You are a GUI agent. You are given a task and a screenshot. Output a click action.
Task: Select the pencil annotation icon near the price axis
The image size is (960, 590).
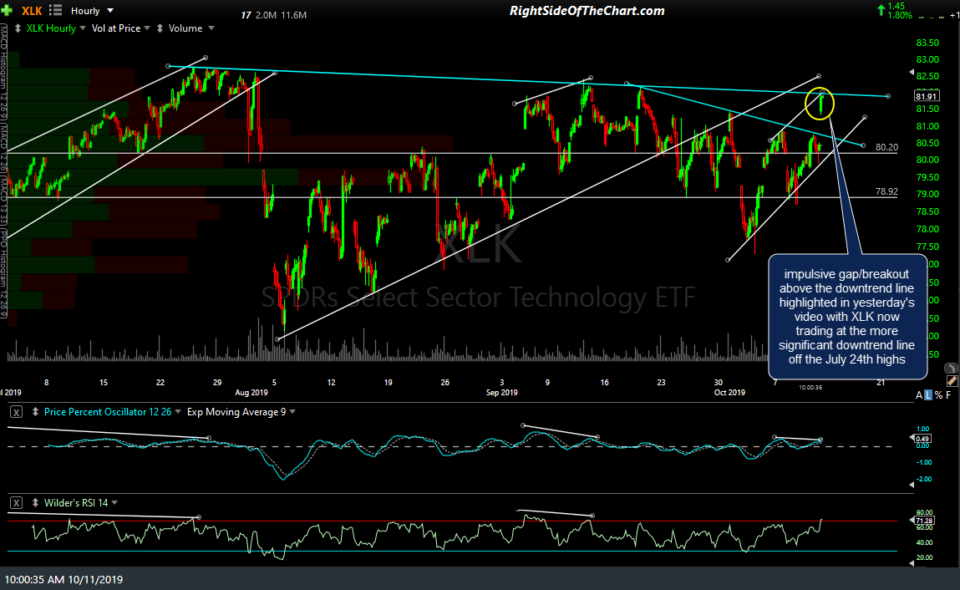(951, 381)
